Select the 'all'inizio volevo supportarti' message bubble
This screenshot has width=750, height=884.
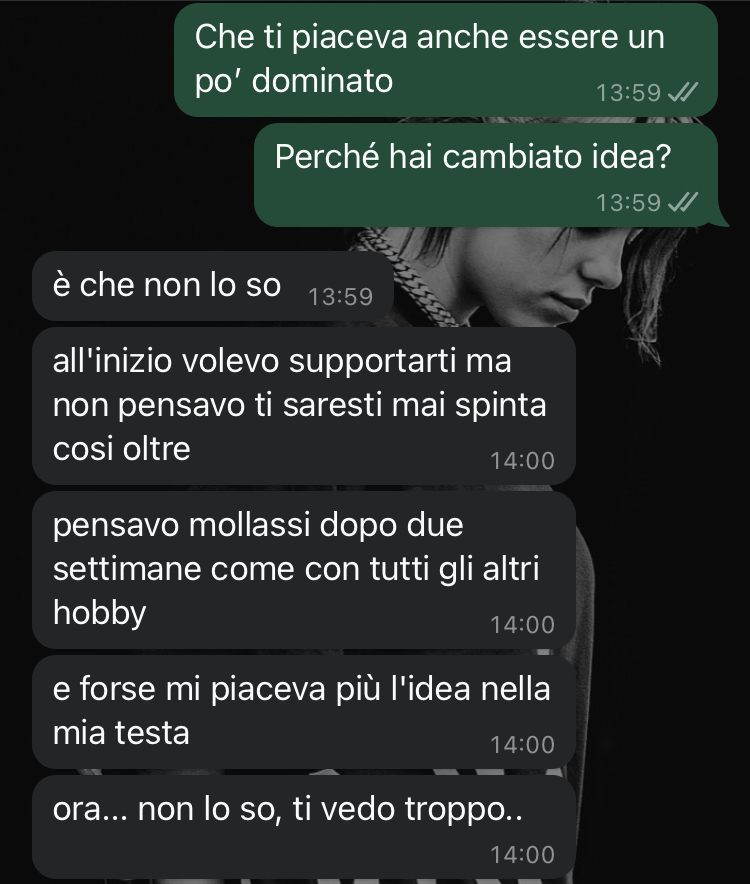(x=304, y=406)
